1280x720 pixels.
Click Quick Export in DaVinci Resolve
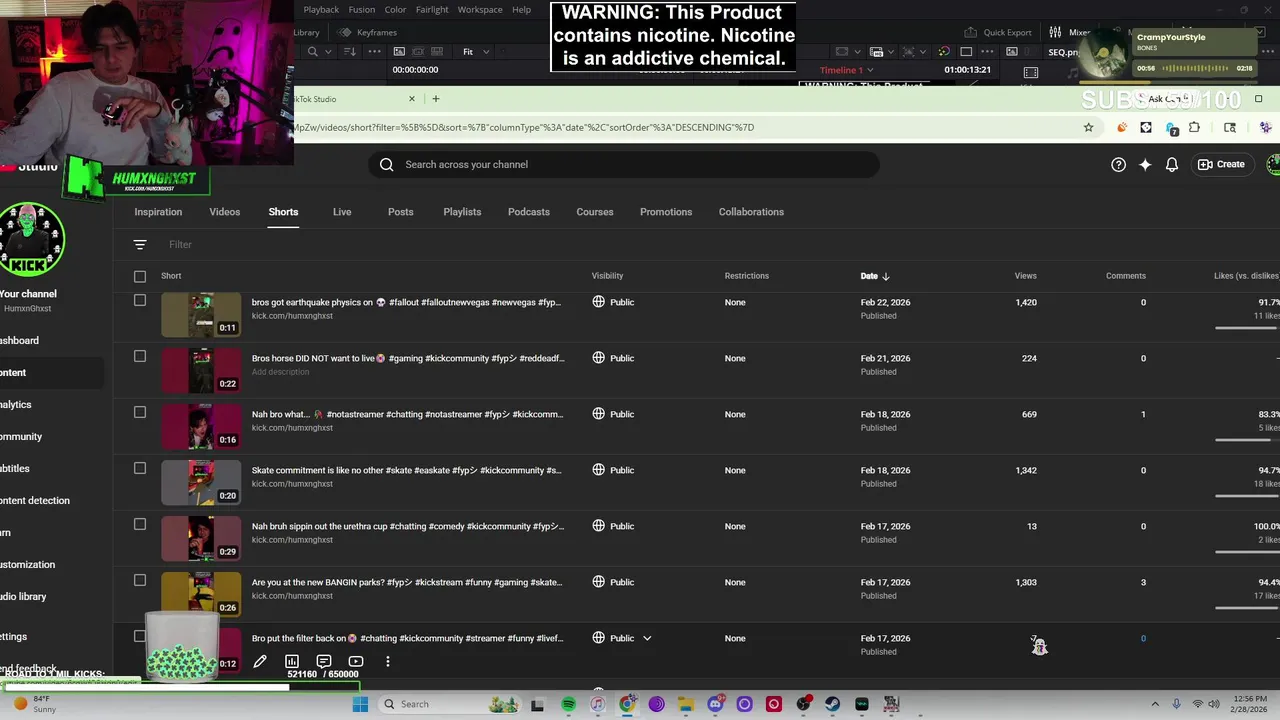998,33
